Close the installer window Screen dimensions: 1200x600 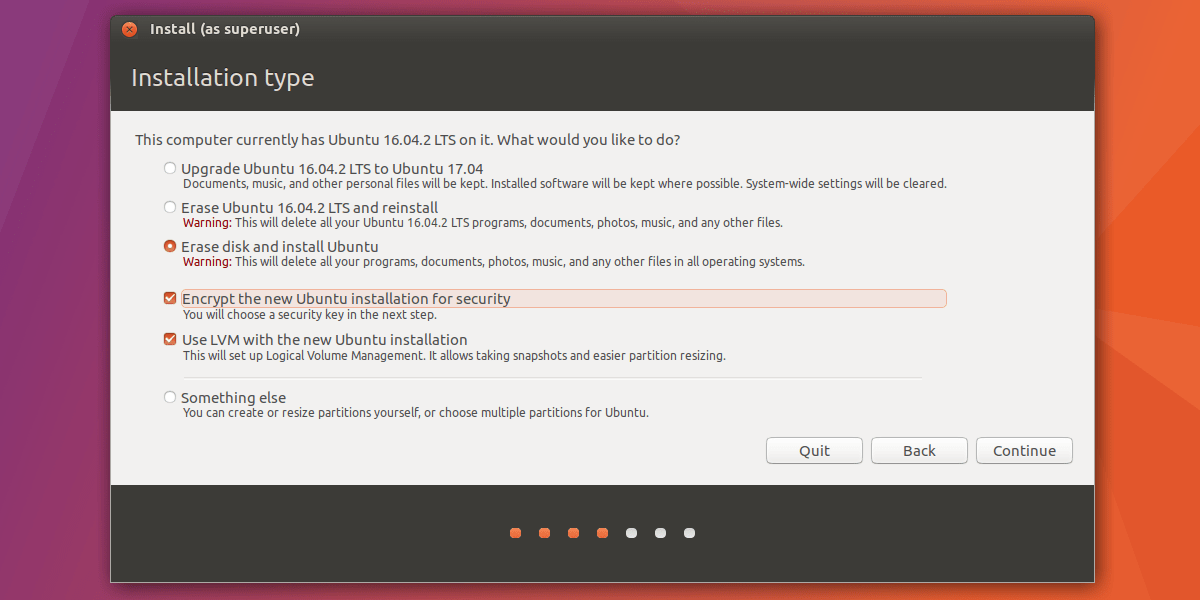(x=129, y=29)
